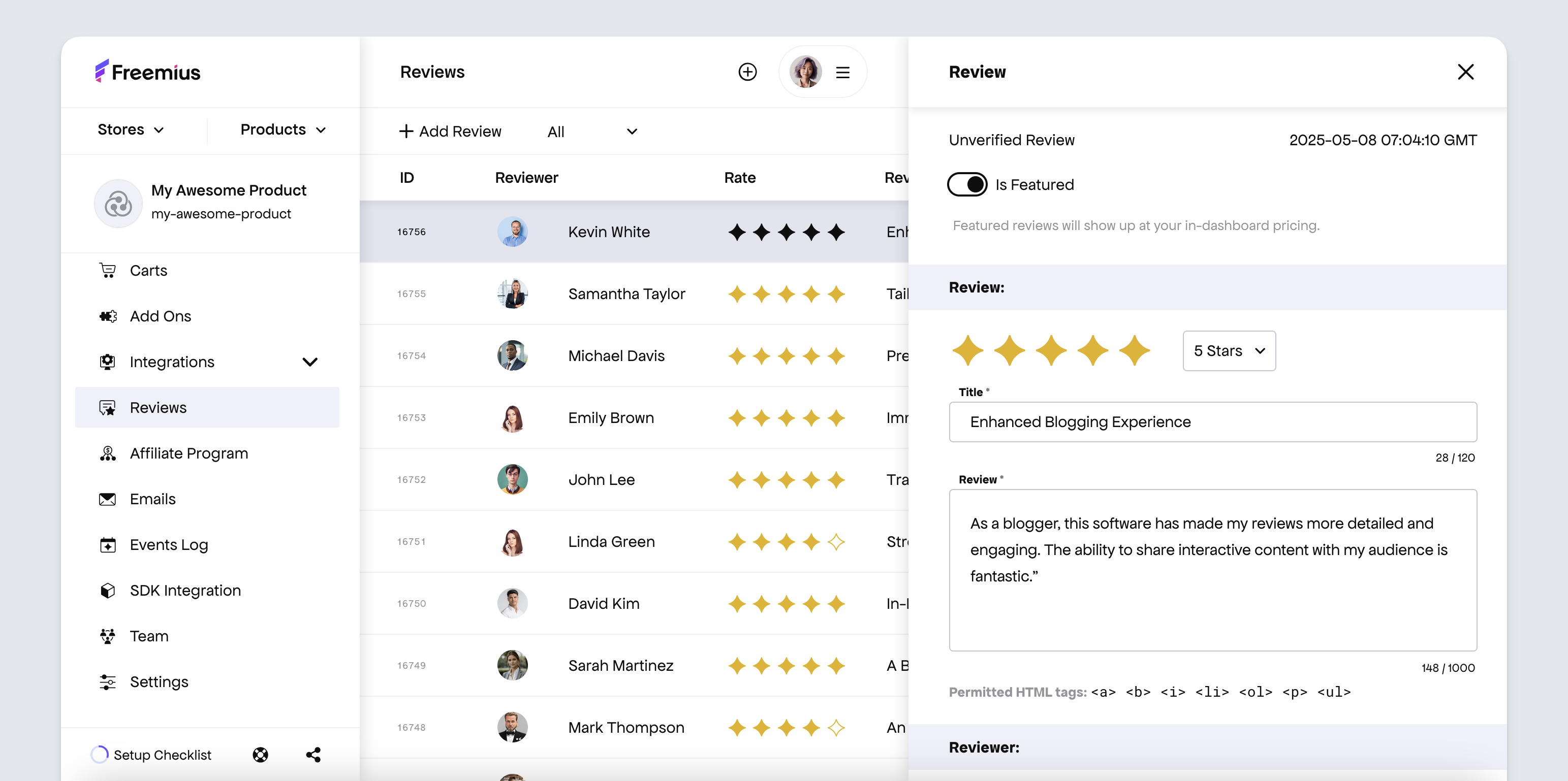Open the help lifebuoy icon
Image resolution: width=1568 pixels, height=781 pixels.
tap(260, 754)
